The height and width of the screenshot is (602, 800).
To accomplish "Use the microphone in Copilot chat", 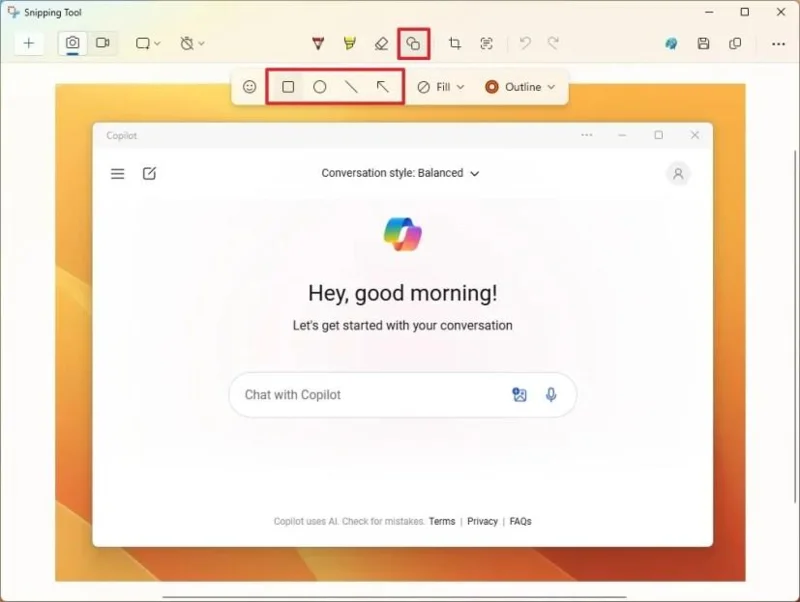I will point(551,394).
